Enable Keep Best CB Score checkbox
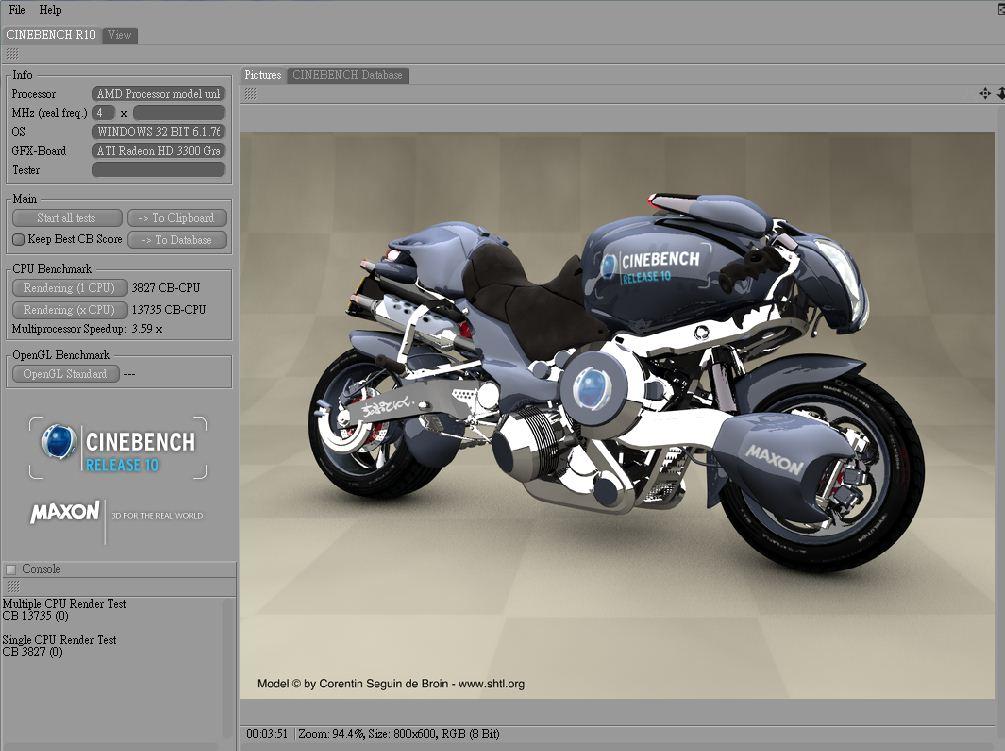Viewport: 1005px width, 751px height. pos(19,239)
